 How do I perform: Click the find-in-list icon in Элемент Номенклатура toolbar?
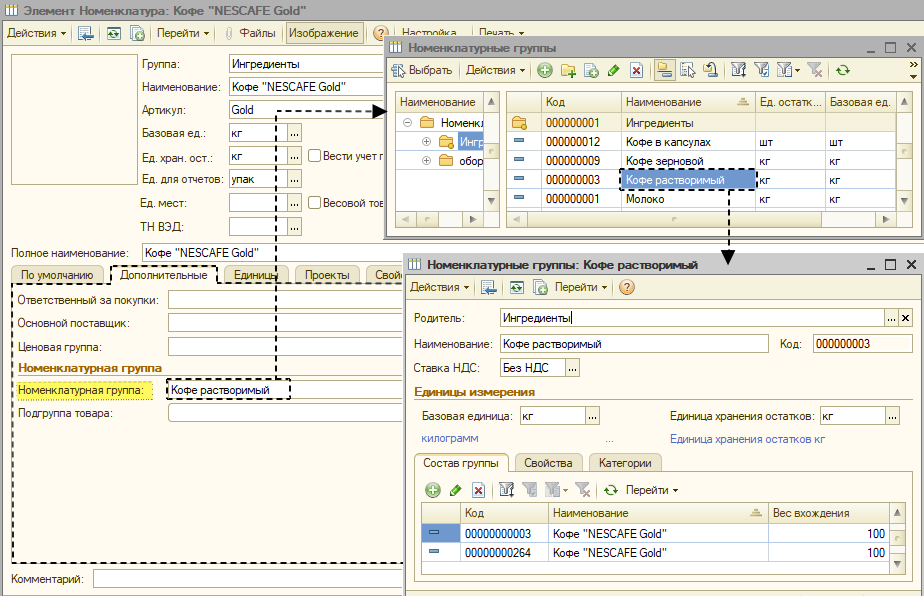point(86,34)
